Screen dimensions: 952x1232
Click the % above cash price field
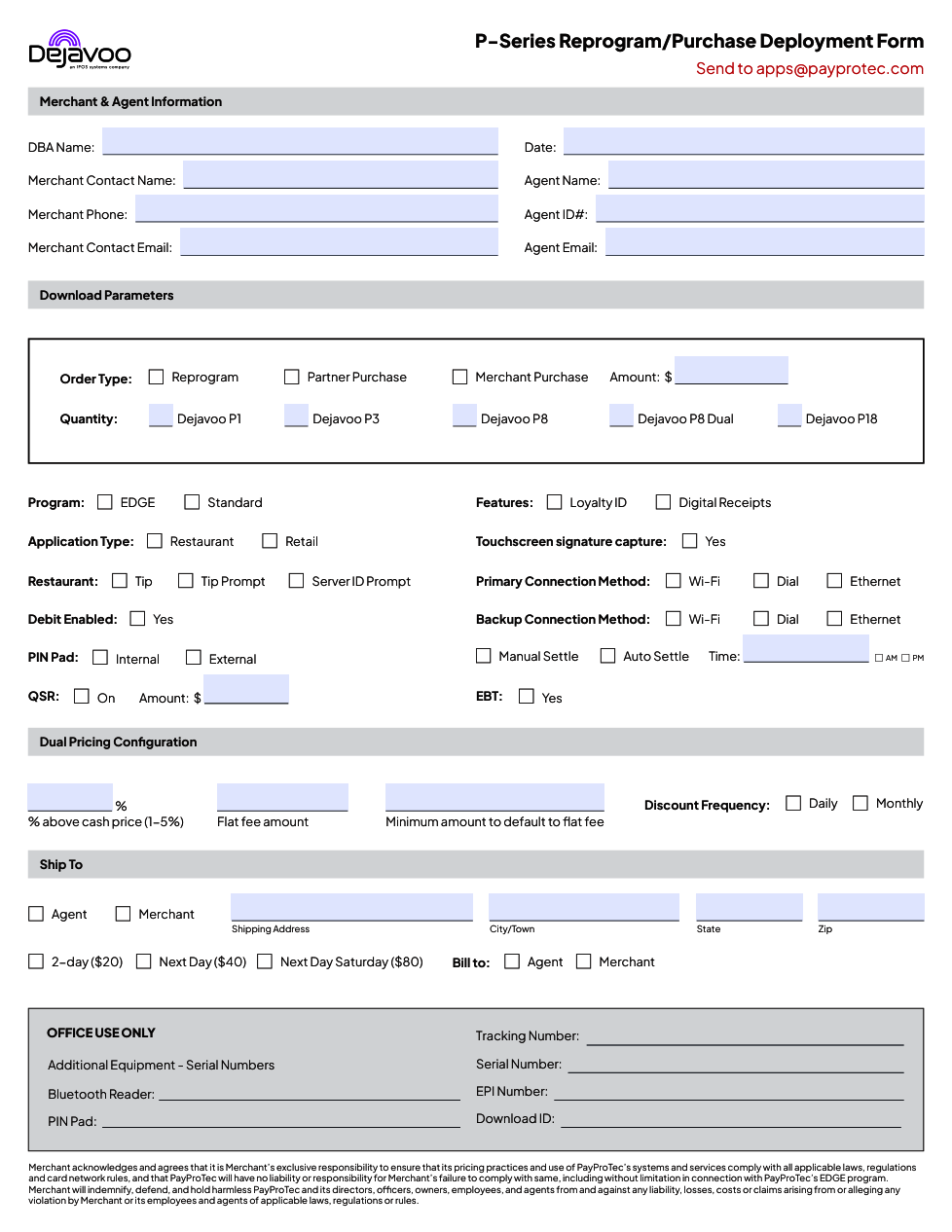coord(70,797)
